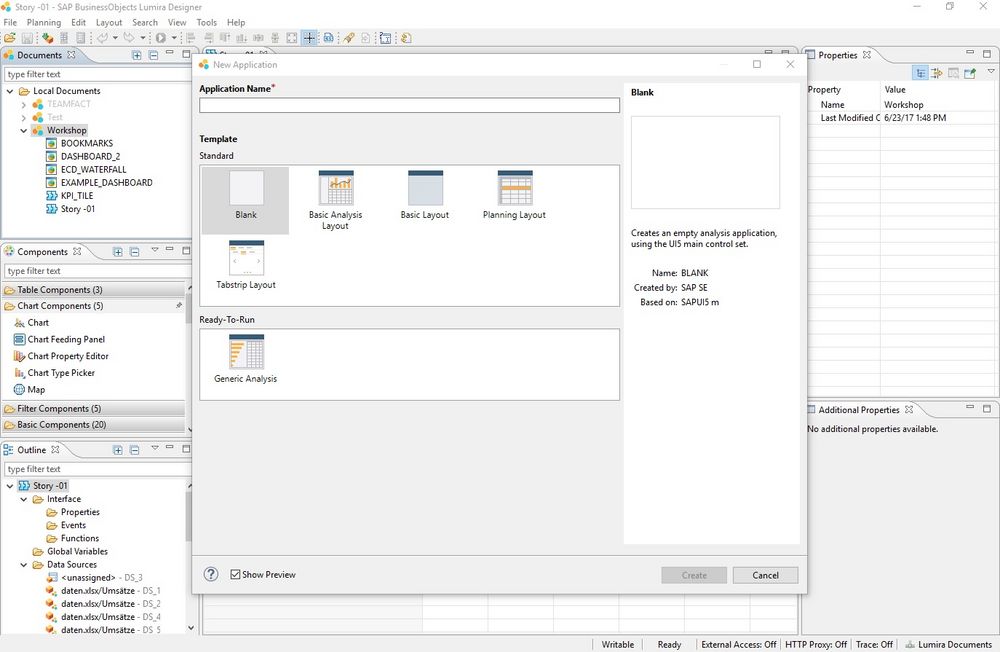
Task: Open Components panel view menu arrow
Action: coord(154,250)
